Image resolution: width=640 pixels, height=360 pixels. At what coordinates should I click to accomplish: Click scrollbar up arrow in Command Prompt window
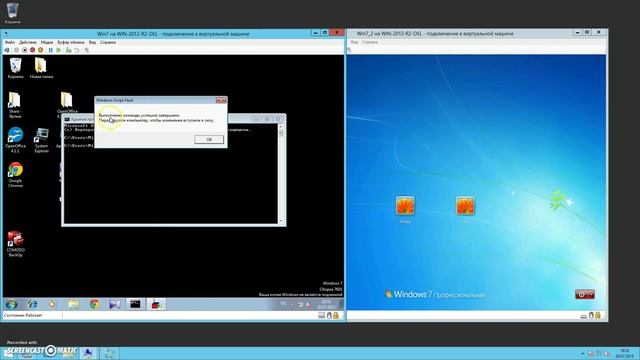(280, 127)
